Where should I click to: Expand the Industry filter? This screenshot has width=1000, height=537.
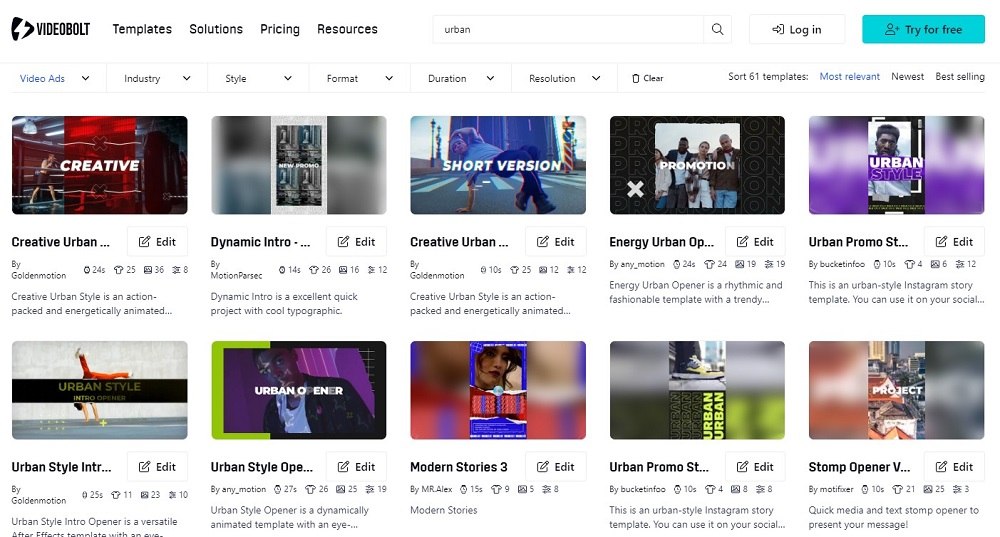tap(158, 78)
